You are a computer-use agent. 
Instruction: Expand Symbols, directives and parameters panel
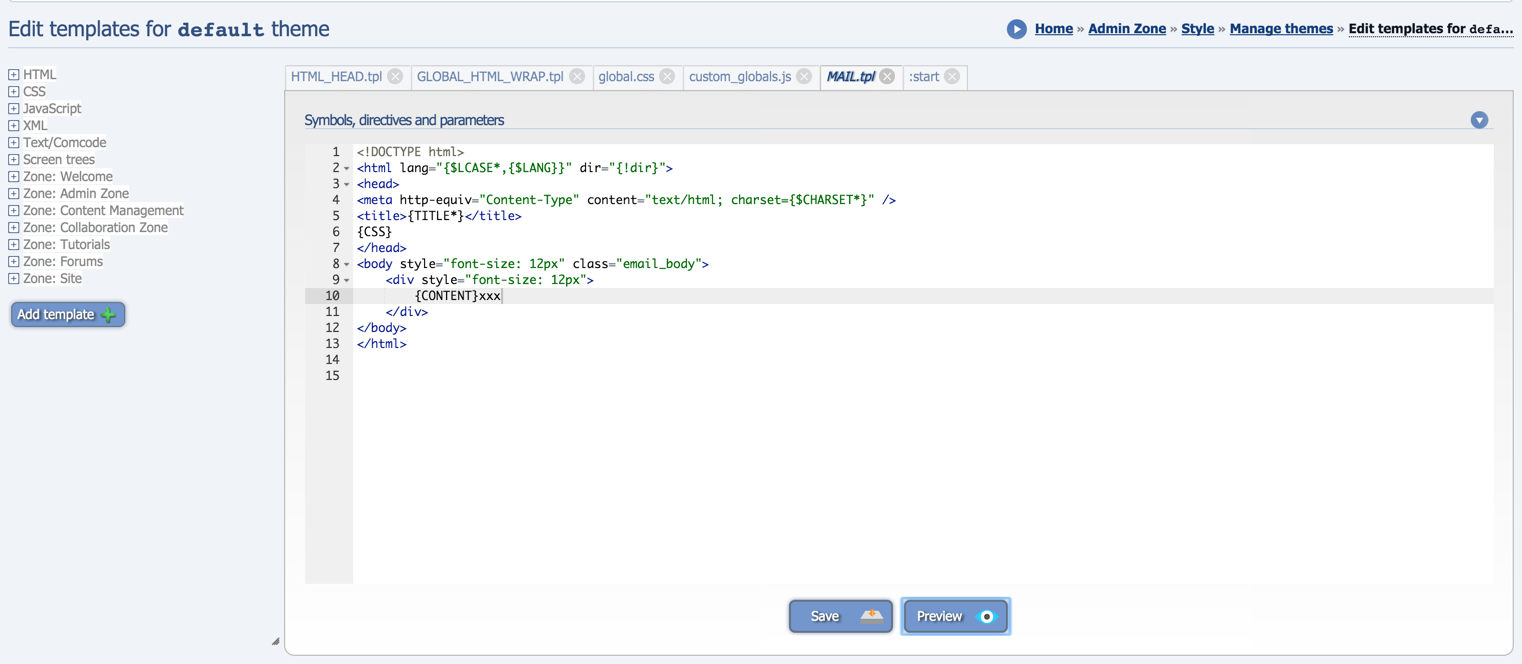pyautogui.click(x=1479, y=120)
